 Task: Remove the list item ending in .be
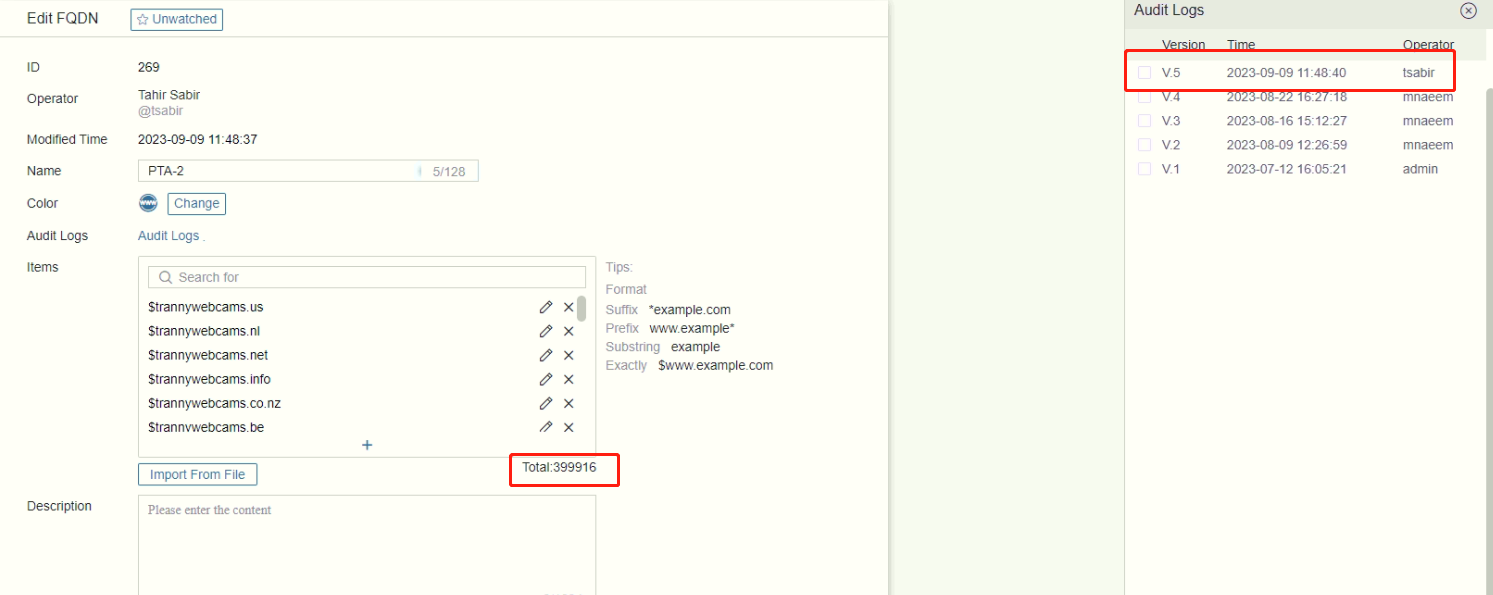(569, 427)
